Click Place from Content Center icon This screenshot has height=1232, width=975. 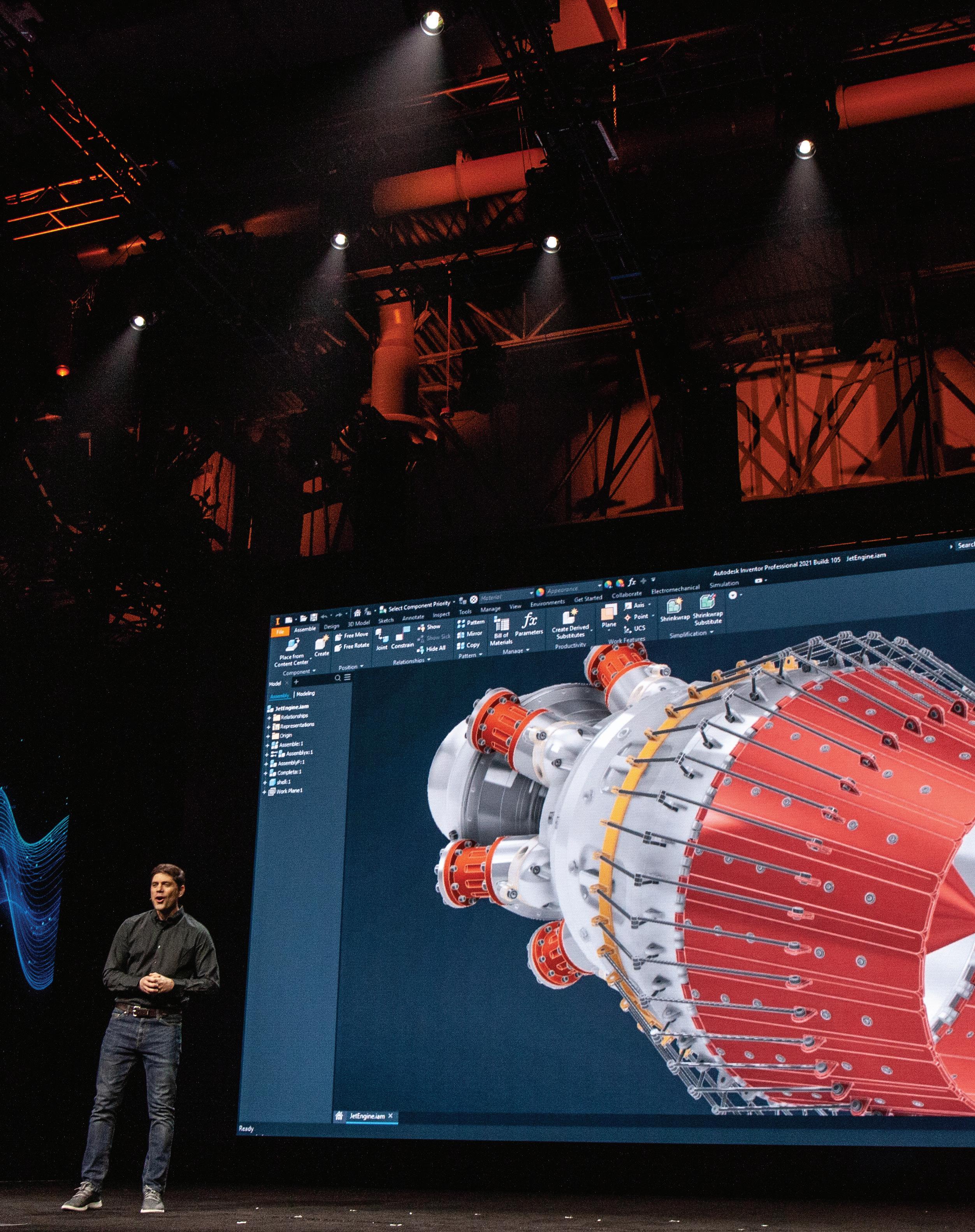pyautogui.click(x=292, y=645)
